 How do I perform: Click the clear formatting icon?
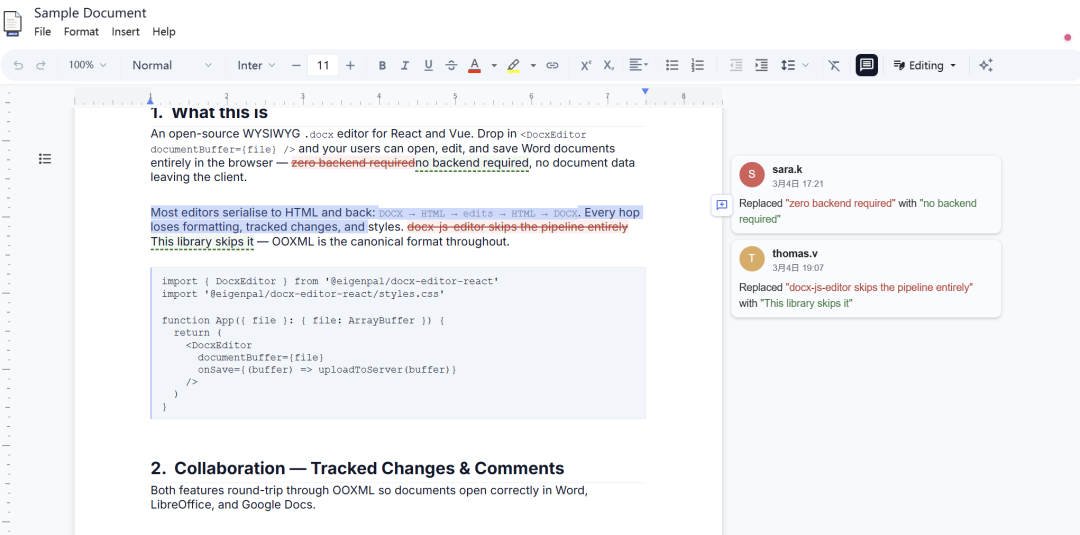(x=834, y=65)
